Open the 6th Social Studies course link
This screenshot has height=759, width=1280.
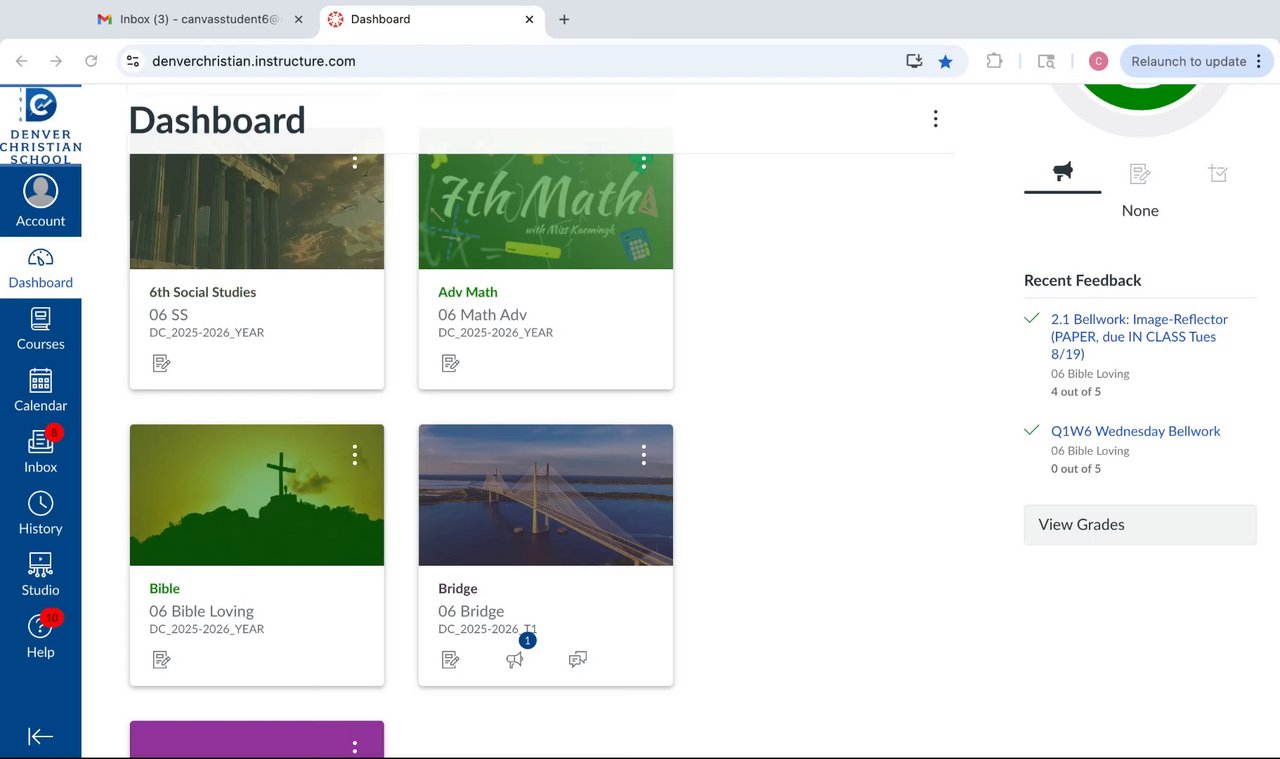[x=202, y=292]
